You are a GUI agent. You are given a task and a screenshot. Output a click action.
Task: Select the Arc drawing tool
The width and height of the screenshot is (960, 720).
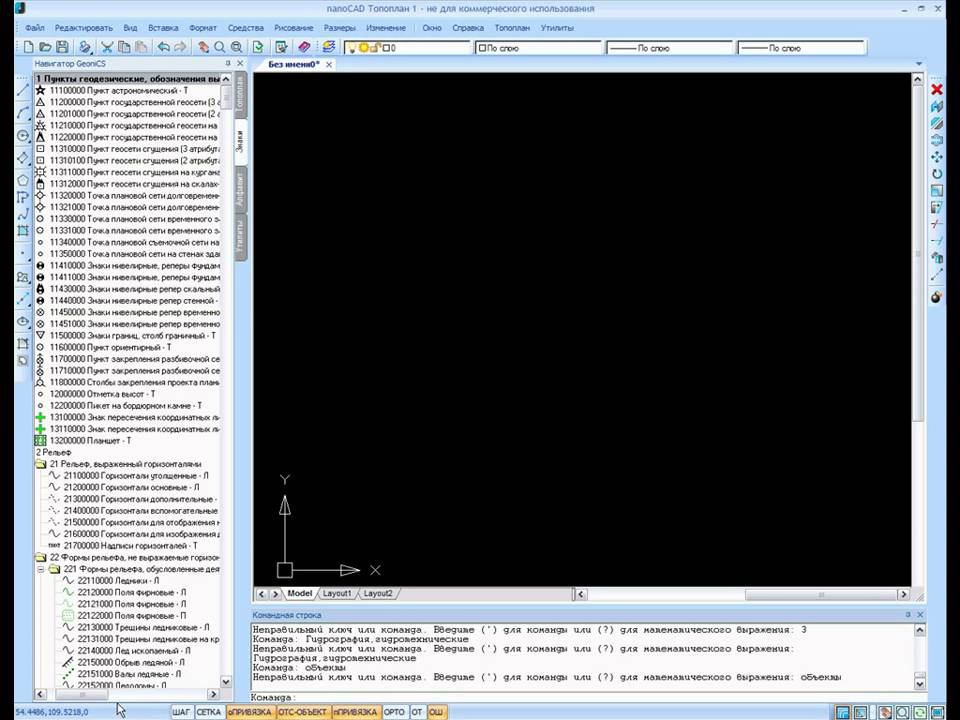point(23,113)
